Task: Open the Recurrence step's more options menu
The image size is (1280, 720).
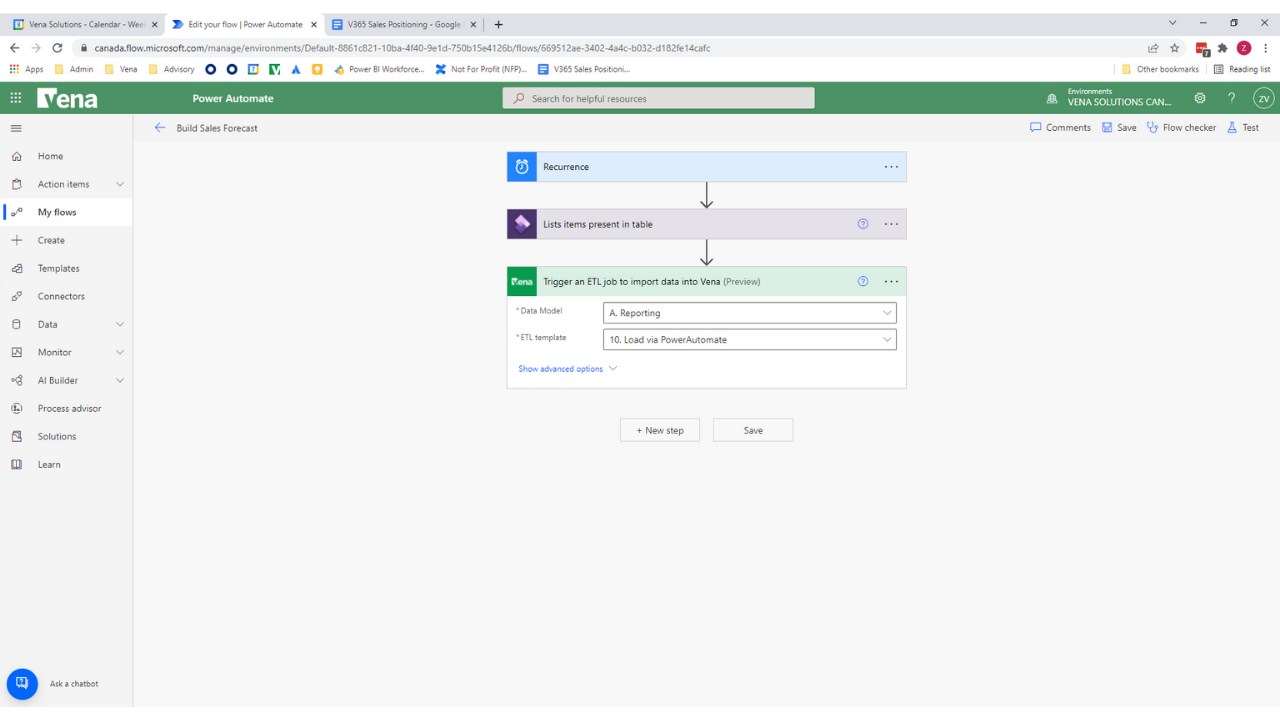Action: click(891, 167)
